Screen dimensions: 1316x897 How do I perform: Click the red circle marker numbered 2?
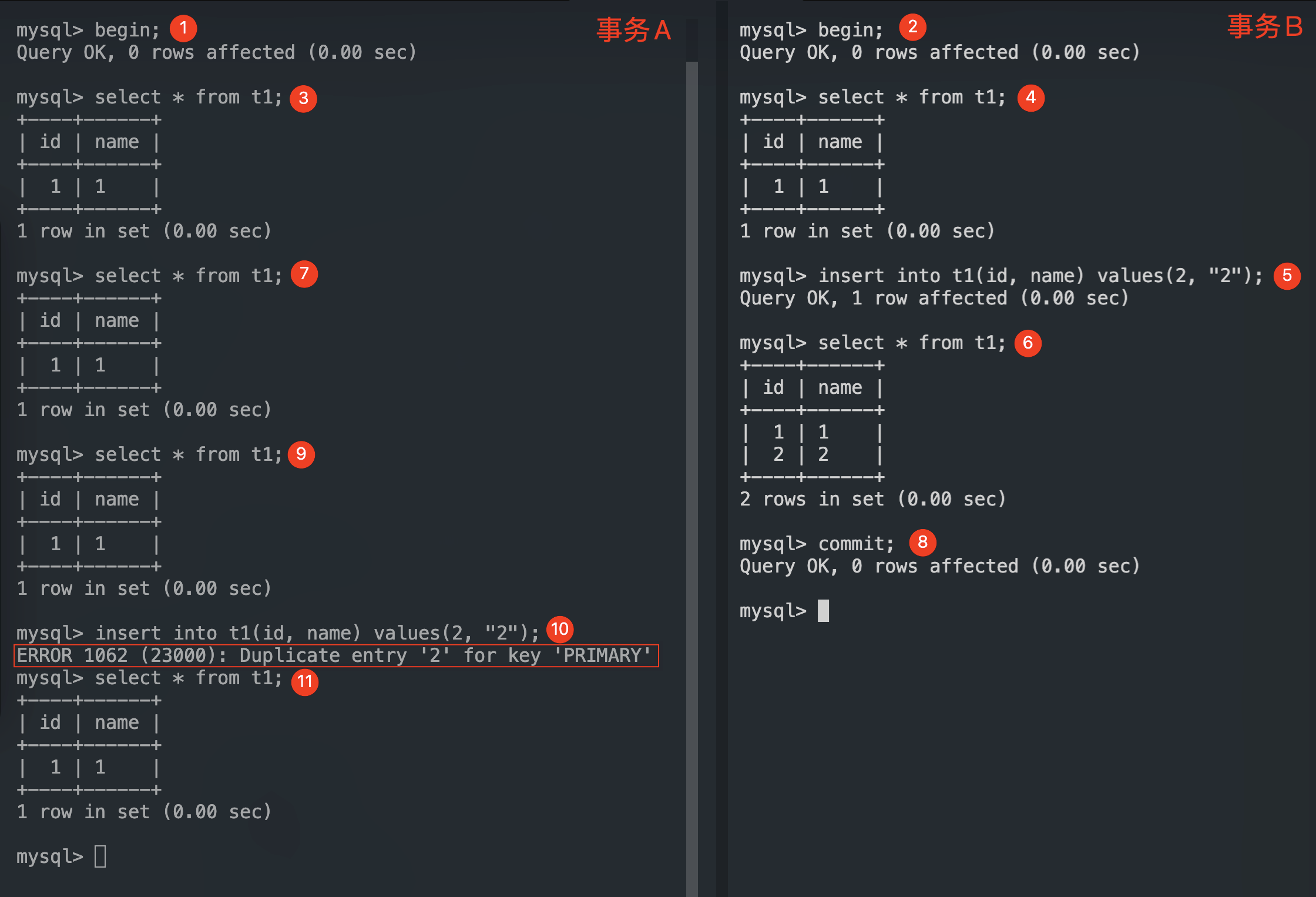(912, 27)
